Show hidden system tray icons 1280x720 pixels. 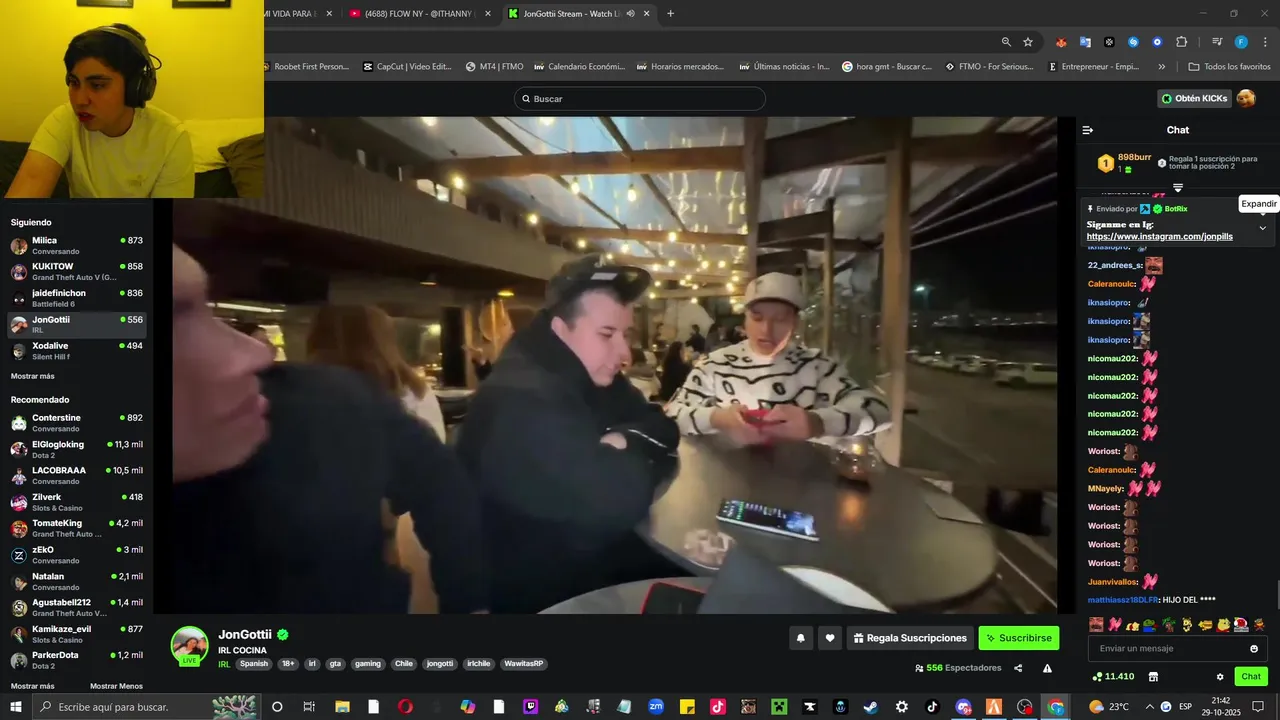point(1150,707)
